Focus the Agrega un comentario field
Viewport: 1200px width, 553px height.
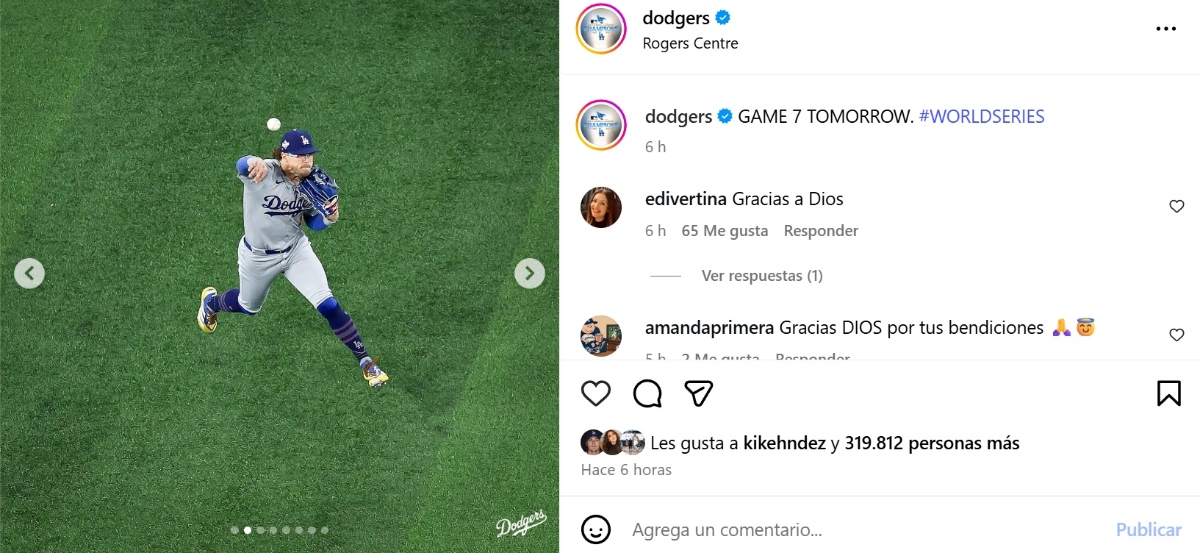[x=868, y=529]
